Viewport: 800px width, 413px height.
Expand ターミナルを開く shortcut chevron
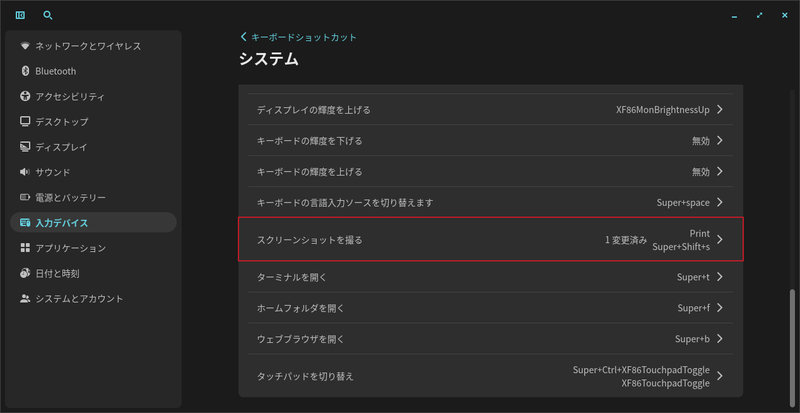(x=720, y=277)
